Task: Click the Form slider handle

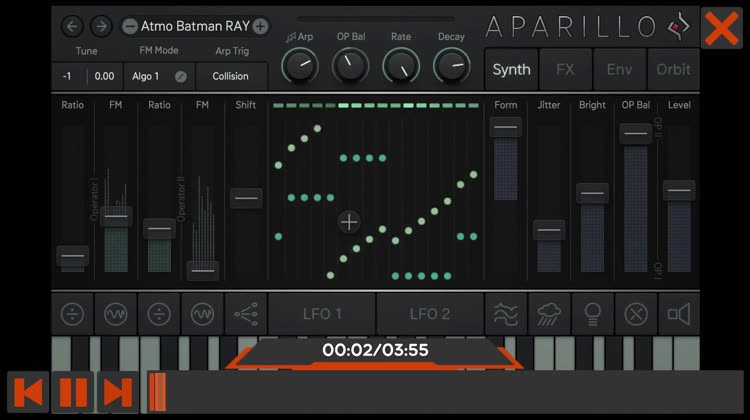Action: click(x=506, y=127)
